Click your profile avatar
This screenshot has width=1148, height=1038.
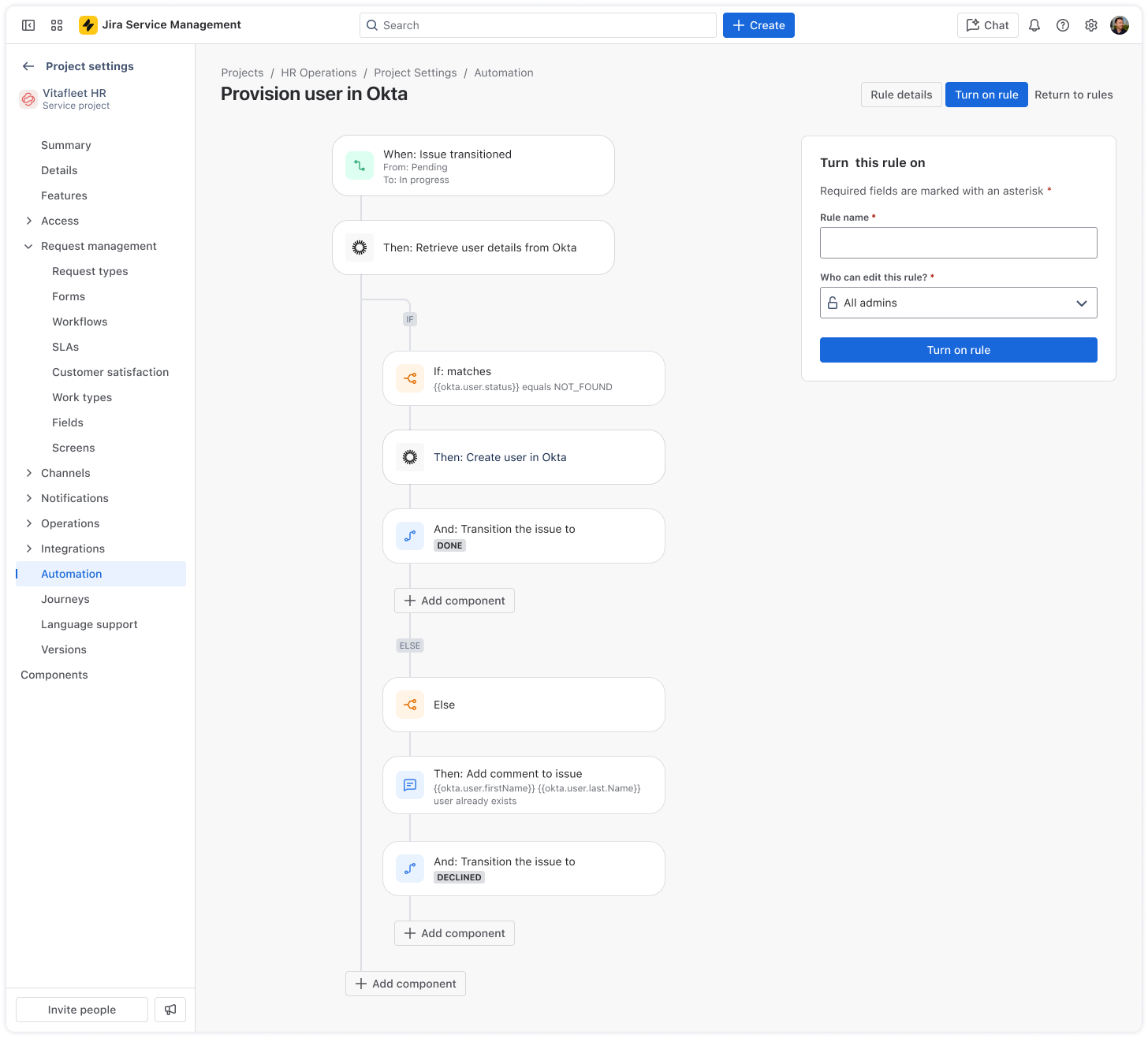click(x=1119, y=24)
